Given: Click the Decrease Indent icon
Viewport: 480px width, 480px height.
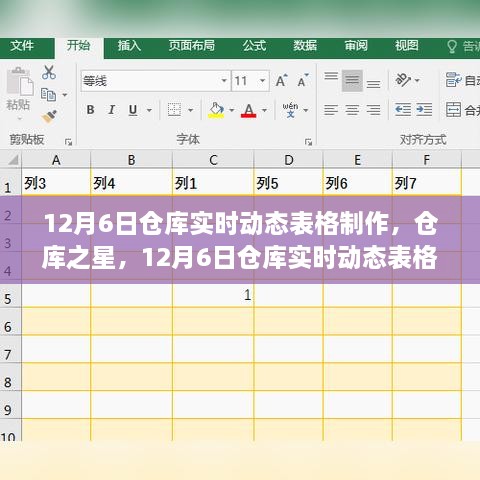Looking at the screenshot, I should (403, 109).
